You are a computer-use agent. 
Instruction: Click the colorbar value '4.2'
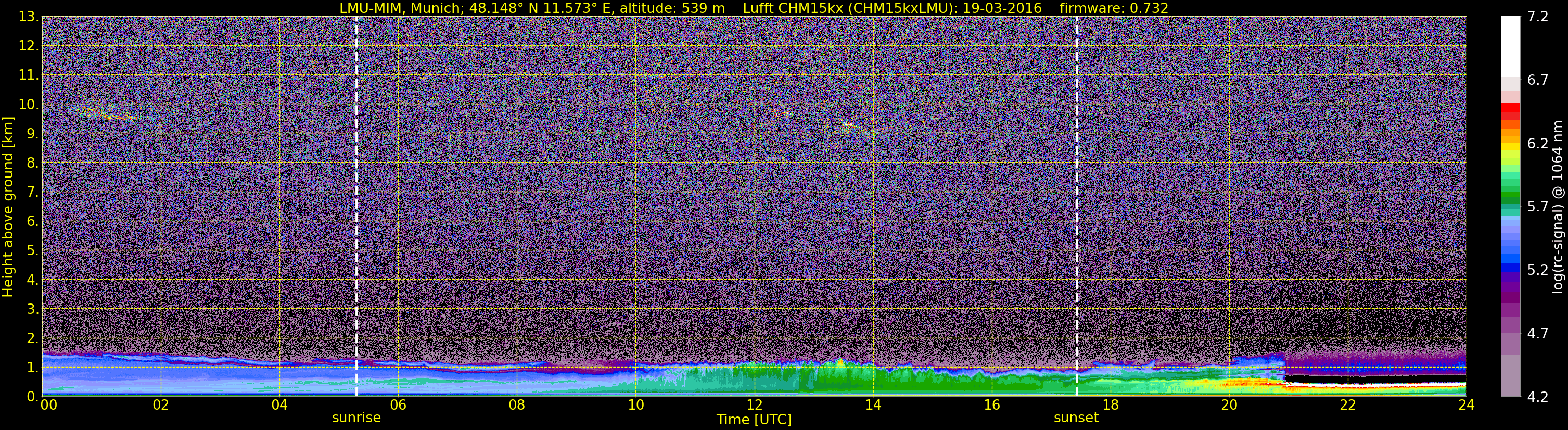click(1538, 397)
